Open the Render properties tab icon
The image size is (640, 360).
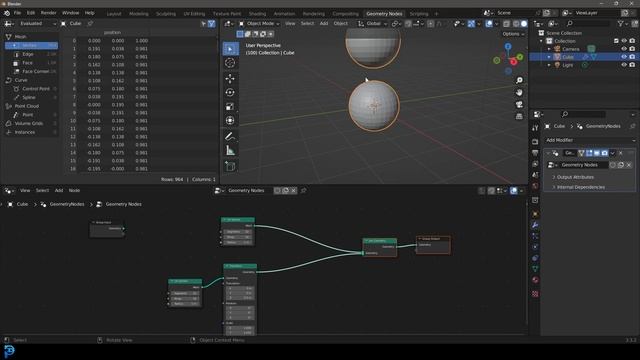point(535,142)
